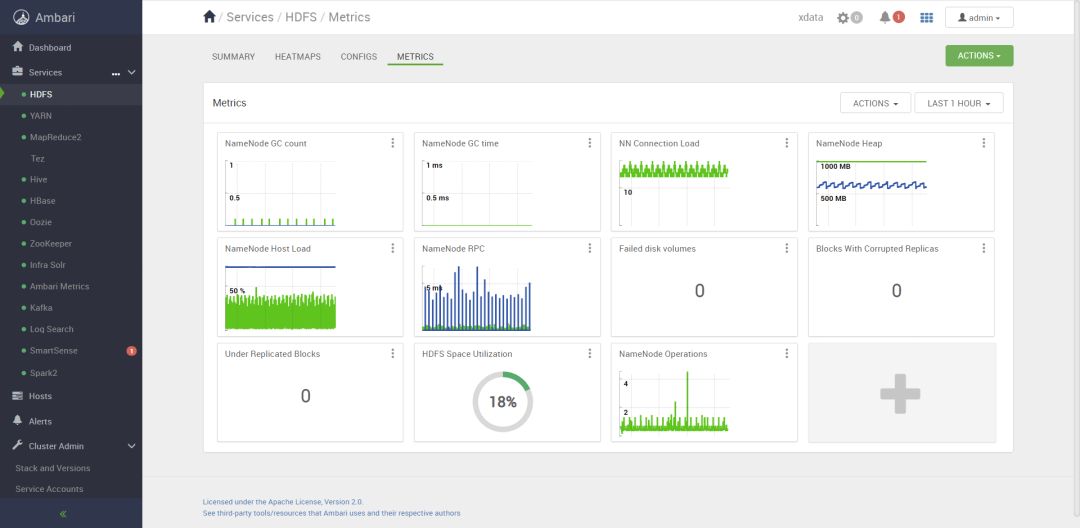
Task: Open HDFS Space Utilization widget menu
Action: (590, 354)
